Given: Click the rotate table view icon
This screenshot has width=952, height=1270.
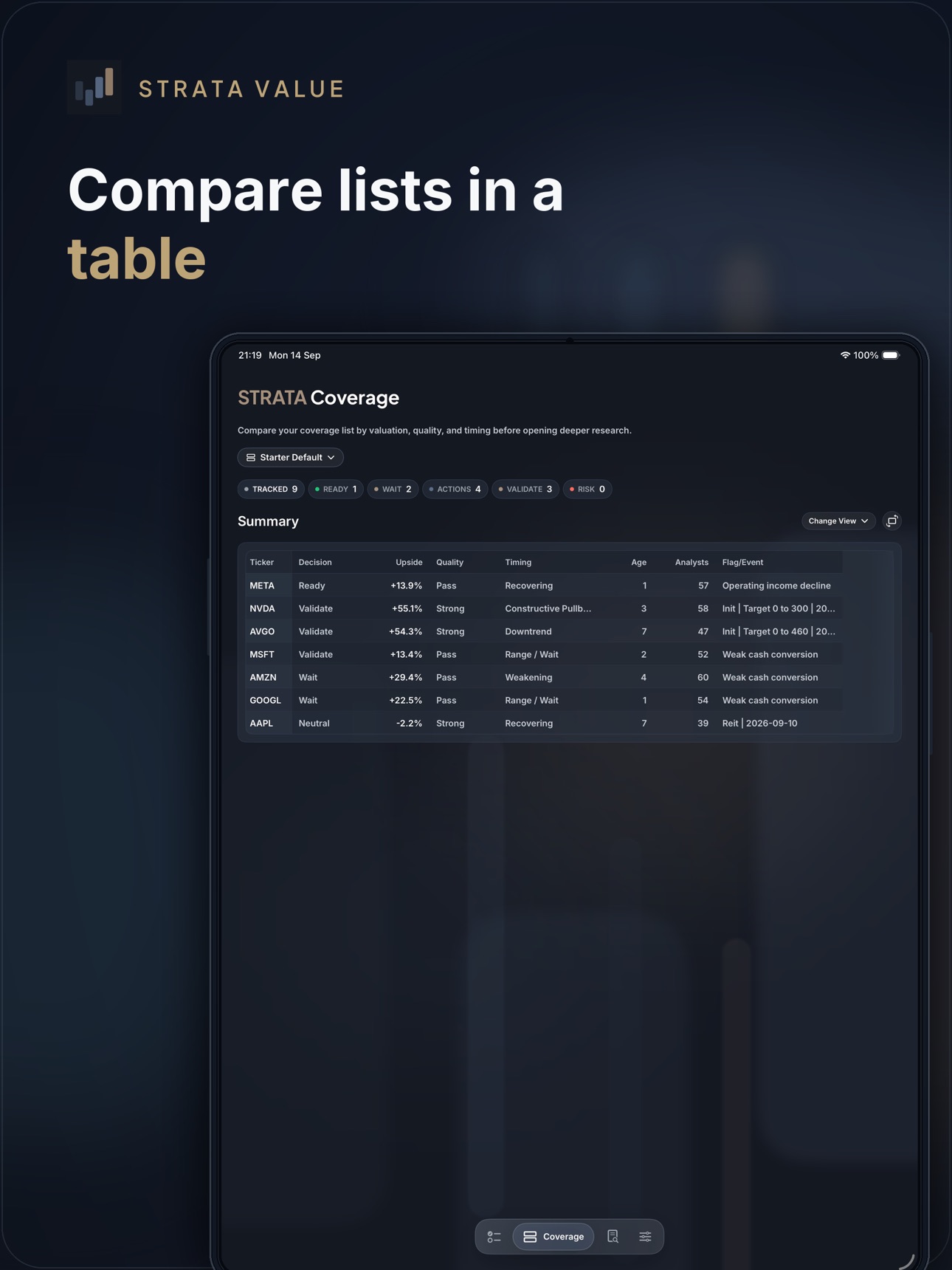Looking at the screenshot, I should [892, 521].
